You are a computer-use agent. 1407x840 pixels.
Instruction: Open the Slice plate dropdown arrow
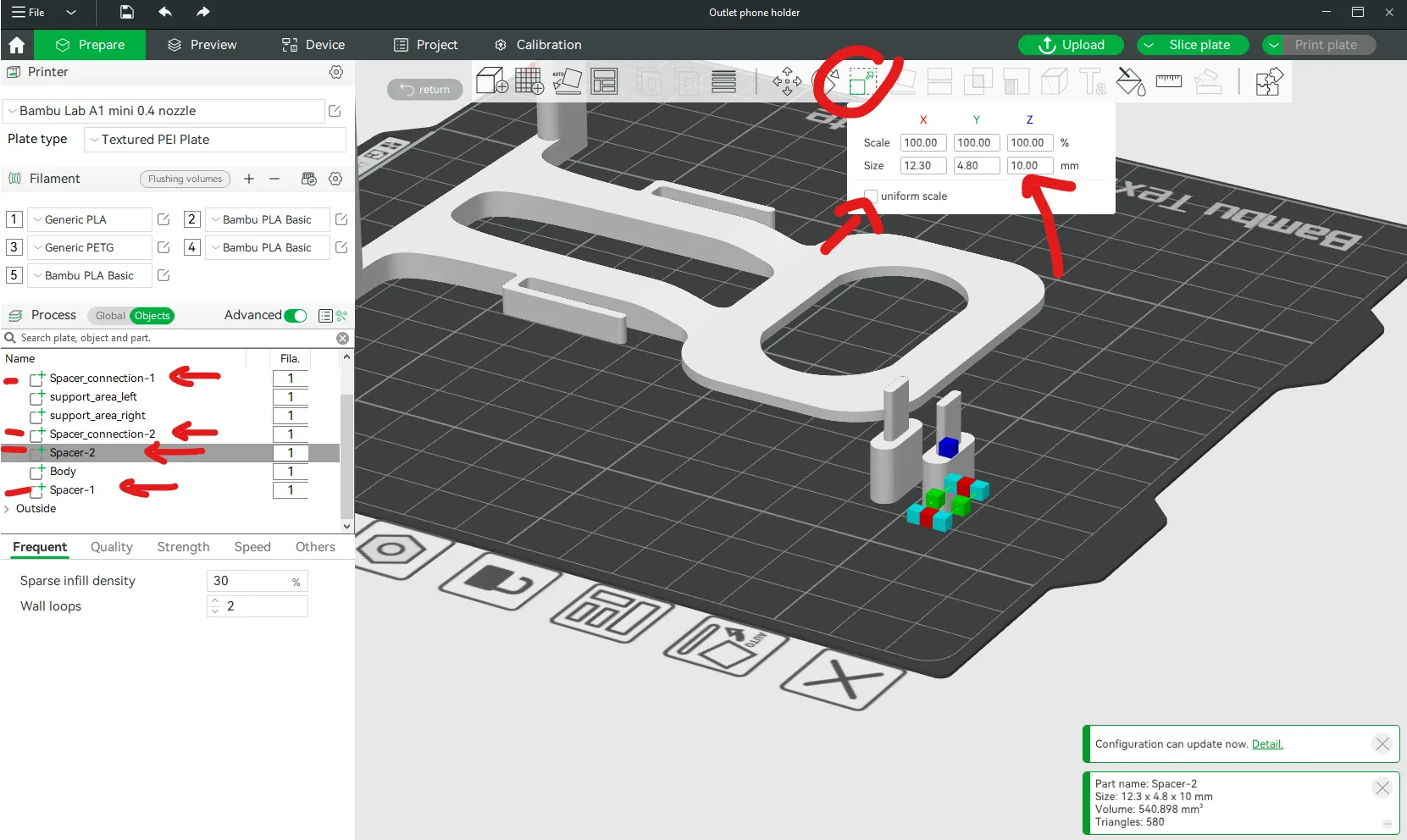point(1149,45)
